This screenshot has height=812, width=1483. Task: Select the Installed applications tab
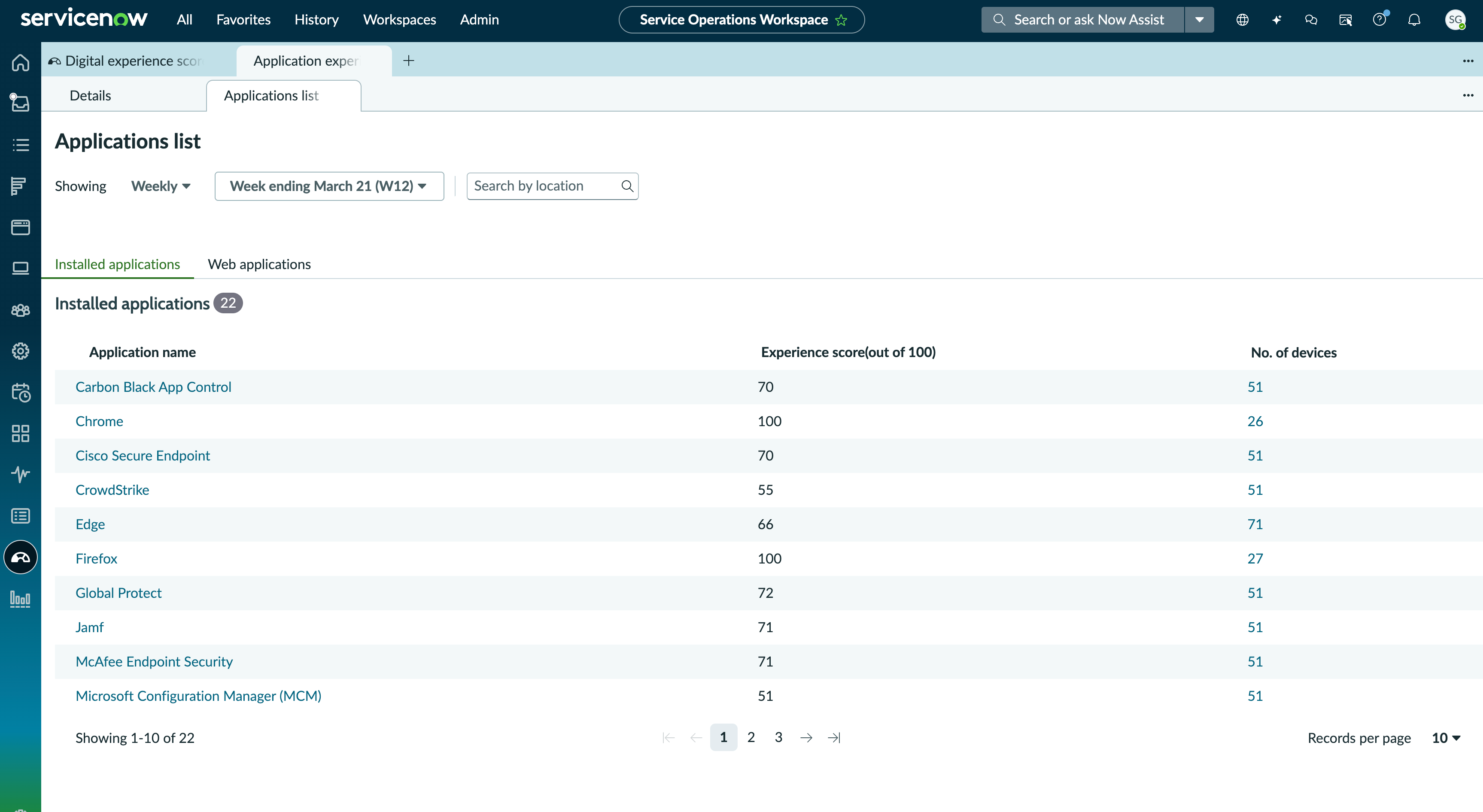point(118,264)
